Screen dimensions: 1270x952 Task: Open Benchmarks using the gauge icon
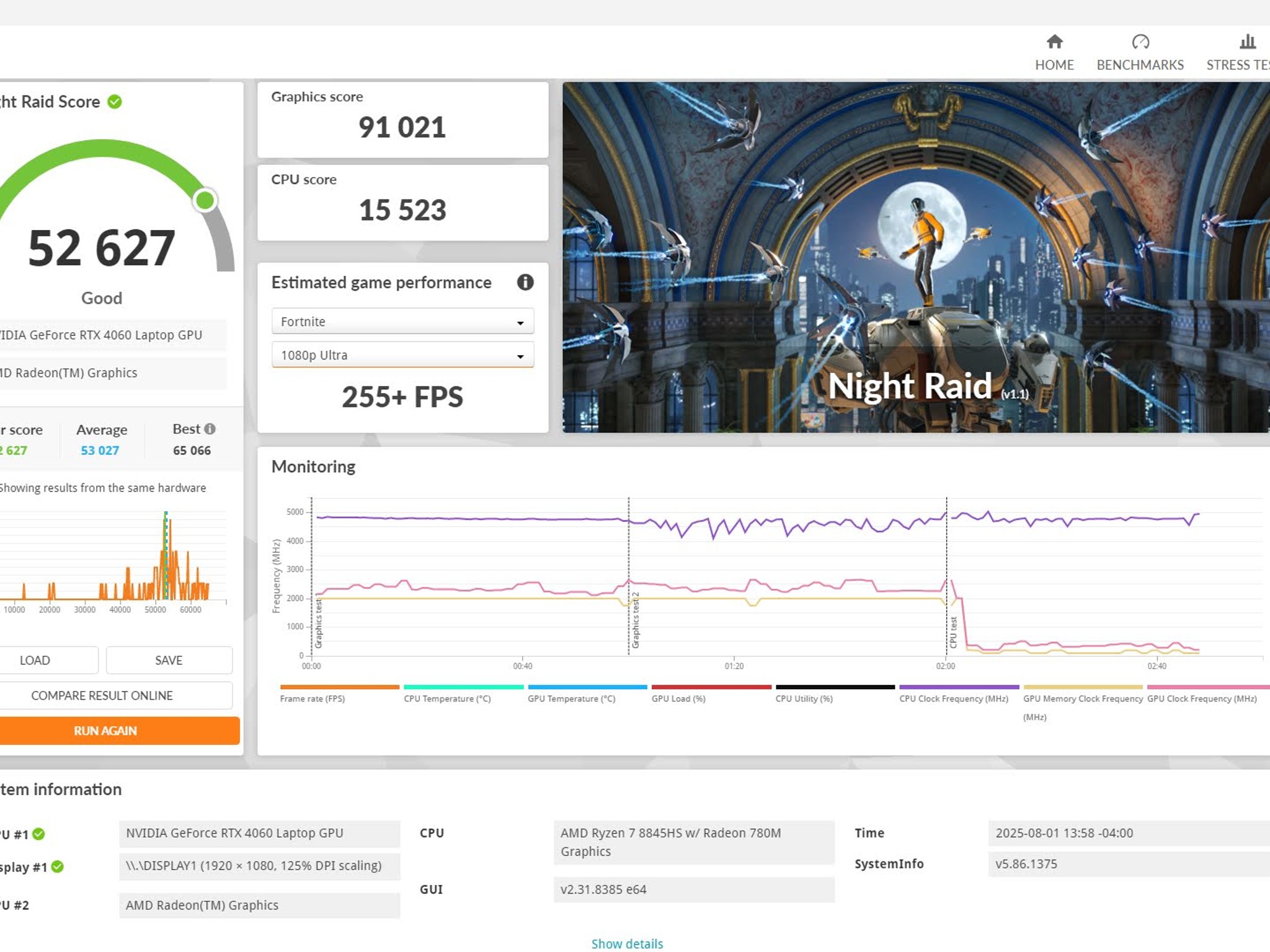tap(1140, 42)
